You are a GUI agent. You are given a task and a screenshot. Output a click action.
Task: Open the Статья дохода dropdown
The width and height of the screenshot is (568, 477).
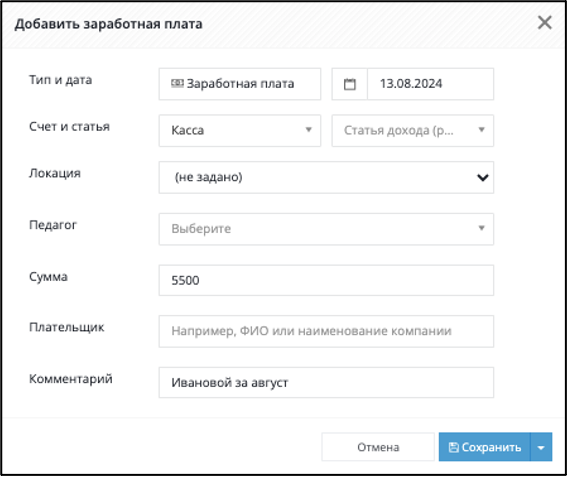point(413,130)
